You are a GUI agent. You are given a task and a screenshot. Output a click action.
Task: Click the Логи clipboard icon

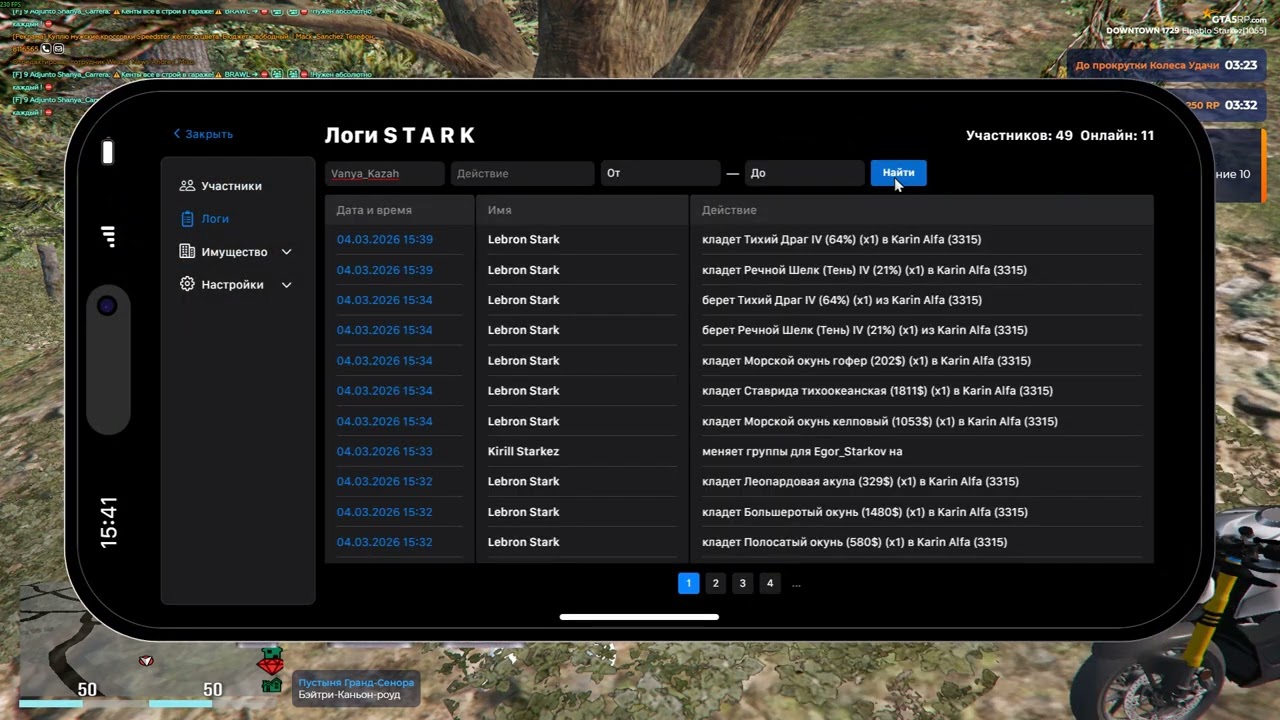coord(187,218)
